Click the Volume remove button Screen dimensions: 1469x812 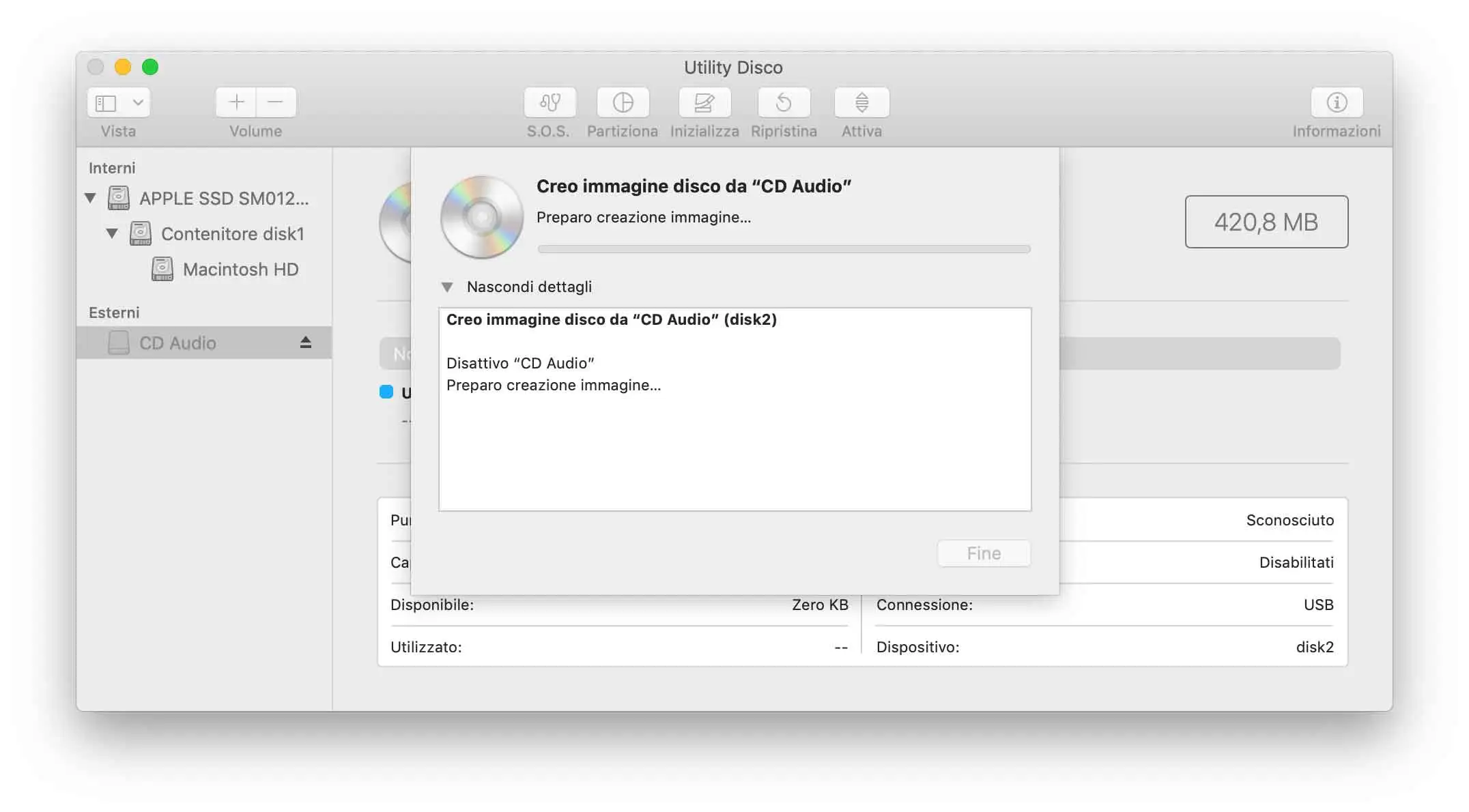(276, 102)
